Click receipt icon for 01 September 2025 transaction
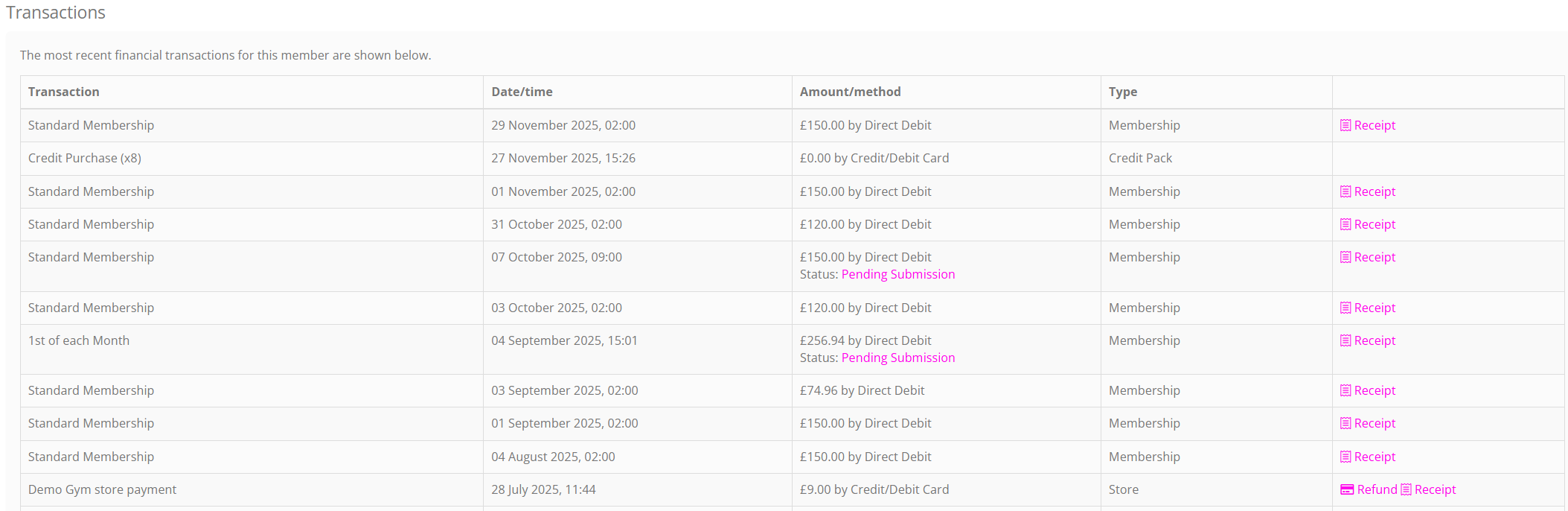Image resolution: width=1568 pixels, height=511 pixels. tap(1345, 423)
